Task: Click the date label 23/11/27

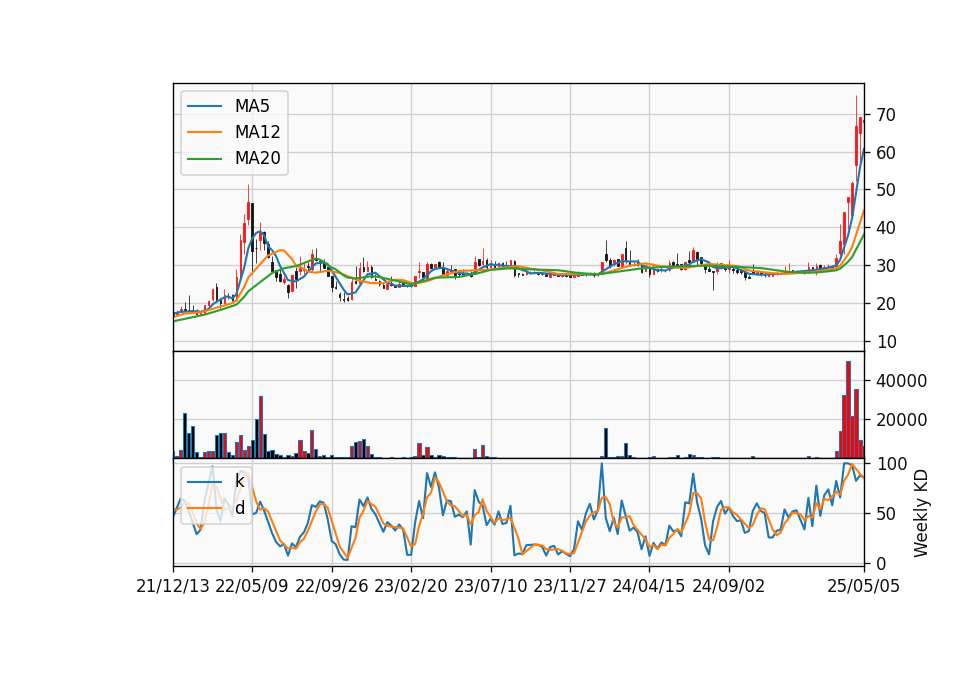Action: 569,586
